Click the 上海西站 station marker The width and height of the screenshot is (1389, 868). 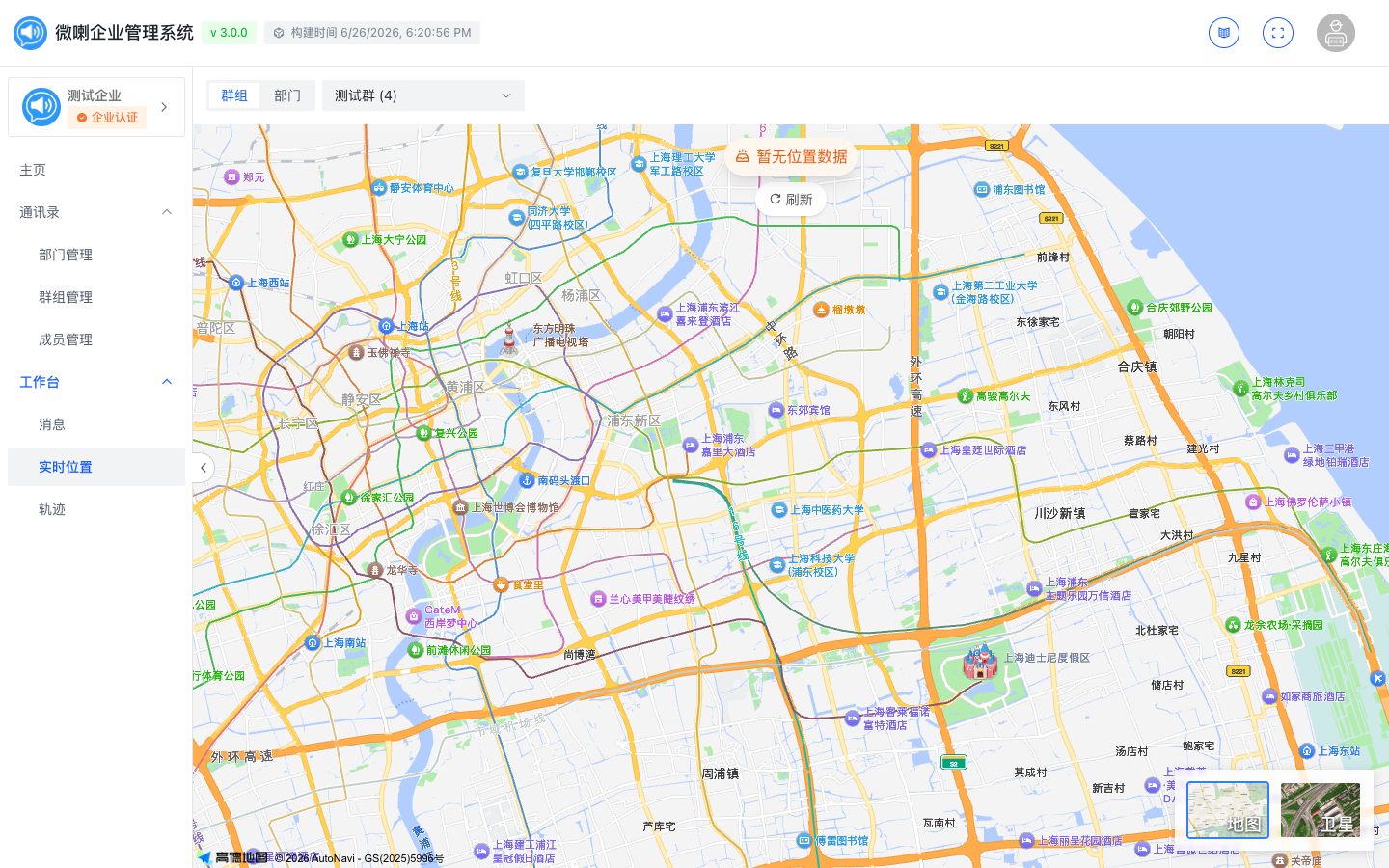236,283
